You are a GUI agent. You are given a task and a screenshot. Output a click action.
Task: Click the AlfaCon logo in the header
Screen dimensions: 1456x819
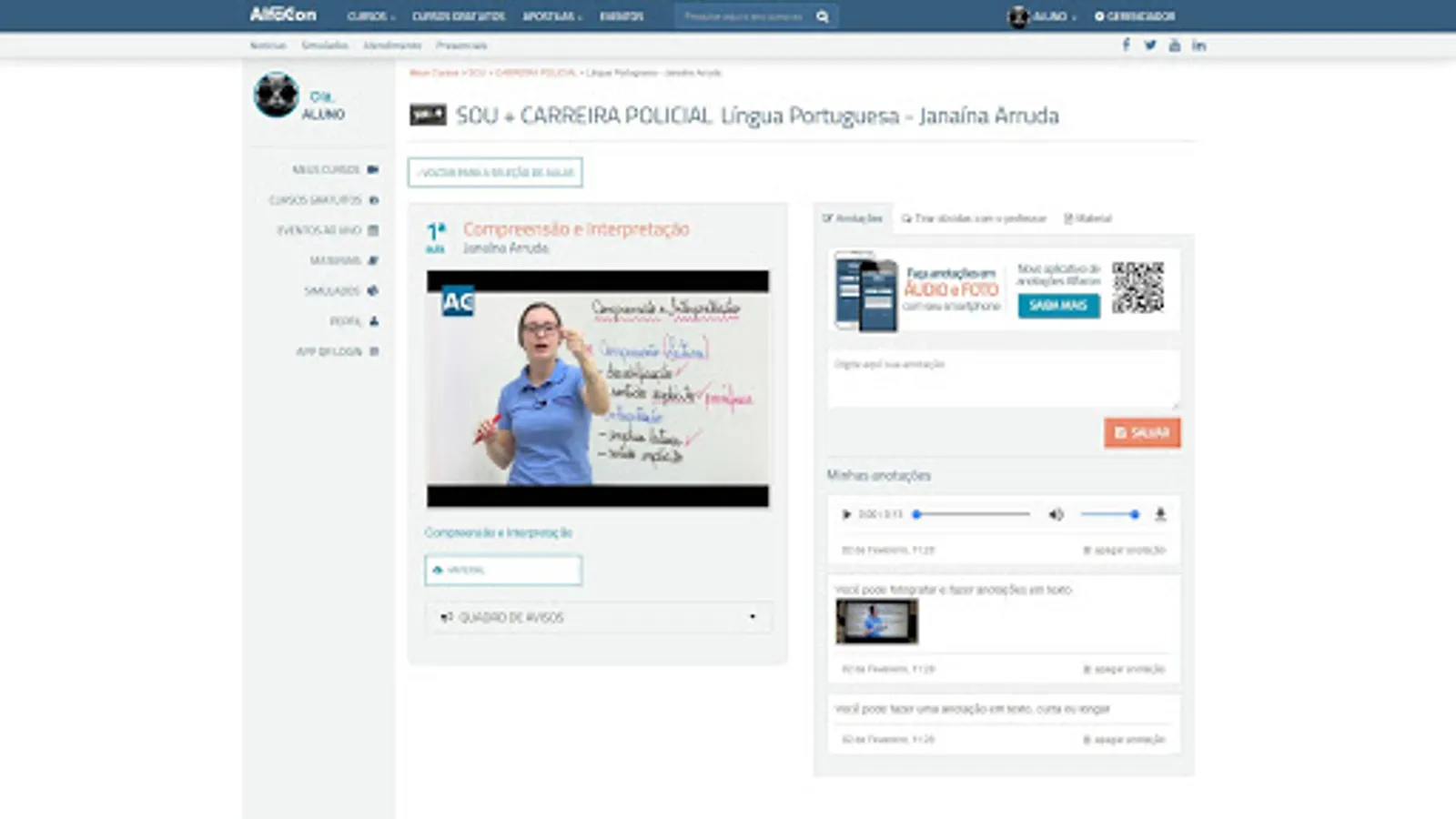coord(283,15)
